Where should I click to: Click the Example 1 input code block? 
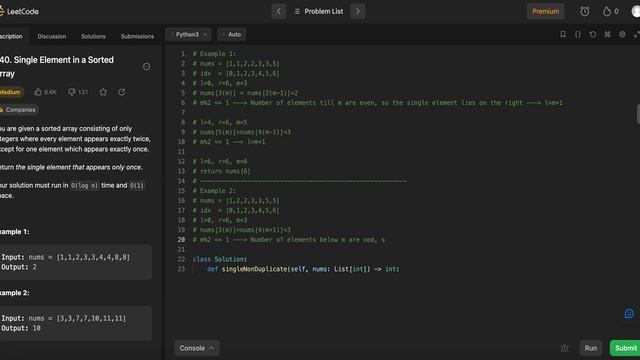coord(76,262)
